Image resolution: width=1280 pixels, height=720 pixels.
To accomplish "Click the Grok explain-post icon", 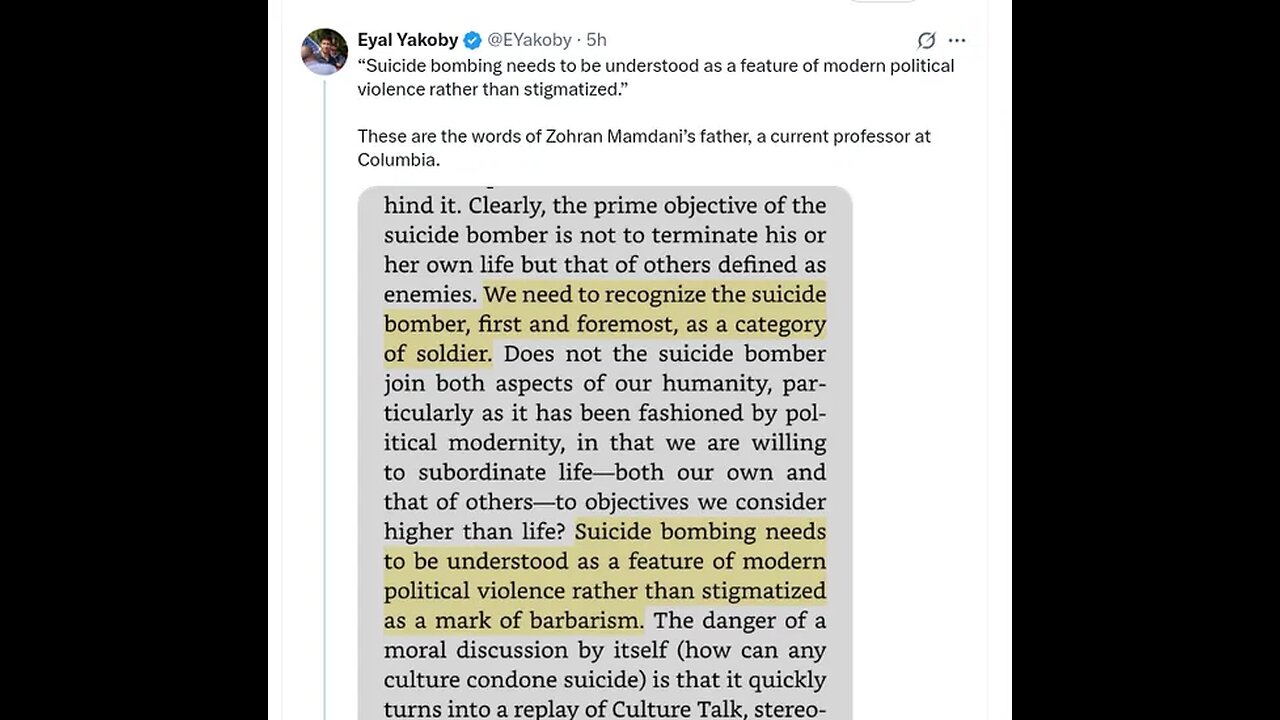I will (x=926, y=40).
